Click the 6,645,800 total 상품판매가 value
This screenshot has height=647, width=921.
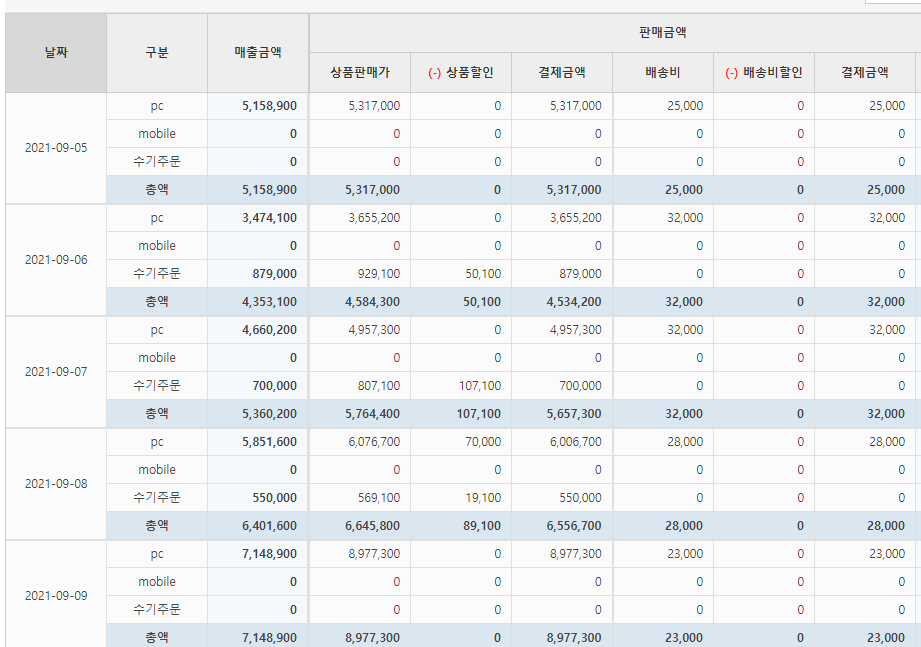(x=372, y=526)
